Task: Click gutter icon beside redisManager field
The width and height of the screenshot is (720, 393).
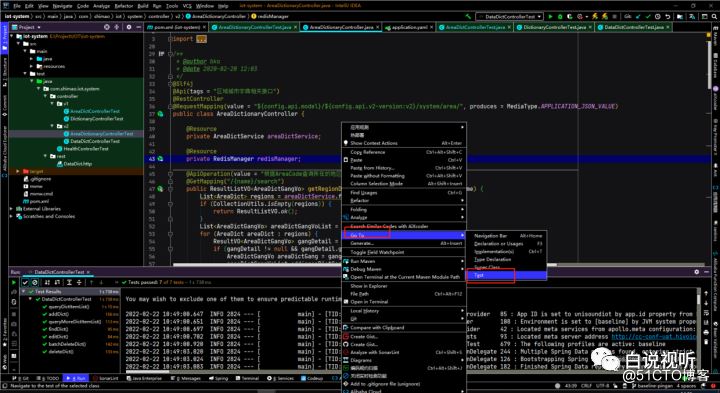Action: pos(160,159)
